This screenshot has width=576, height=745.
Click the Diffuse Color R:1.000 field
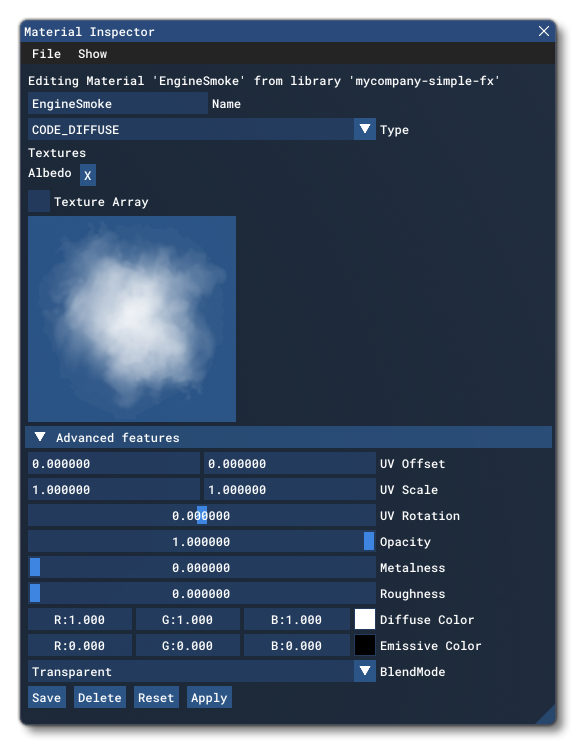pyautogui.click(x=80, y=619)
